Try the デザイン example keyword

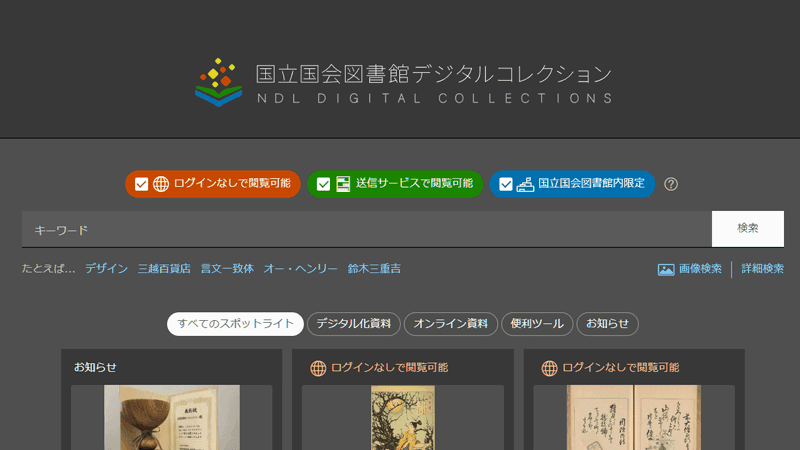tap(106, 269)
